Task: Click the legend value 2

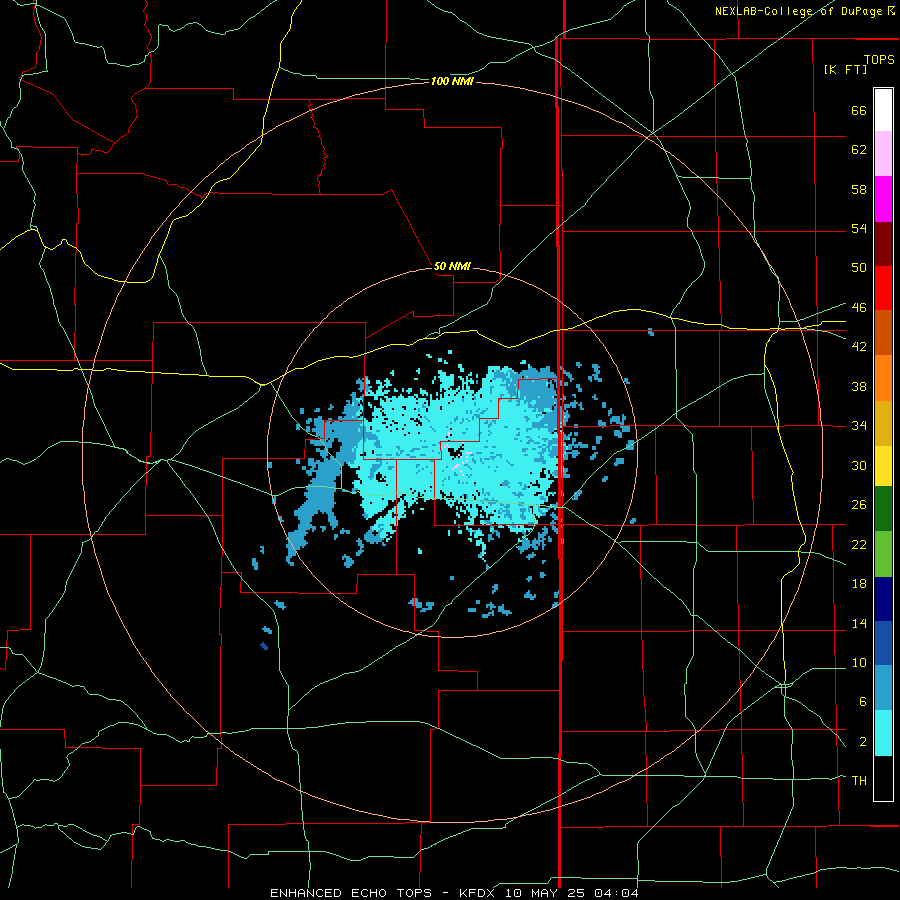Action: pos(862,742)
